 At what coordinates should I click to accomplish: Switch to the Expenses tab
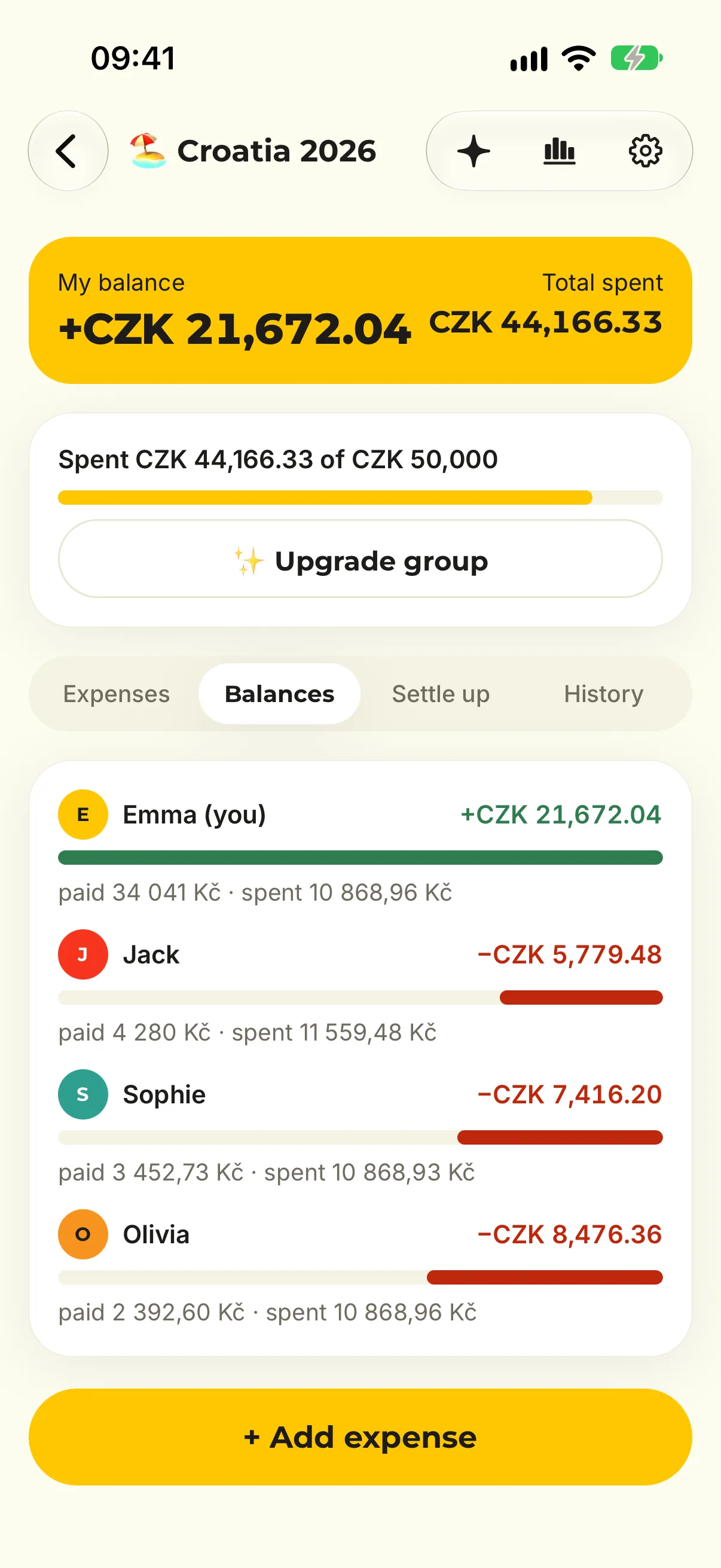tap(116, 694)
